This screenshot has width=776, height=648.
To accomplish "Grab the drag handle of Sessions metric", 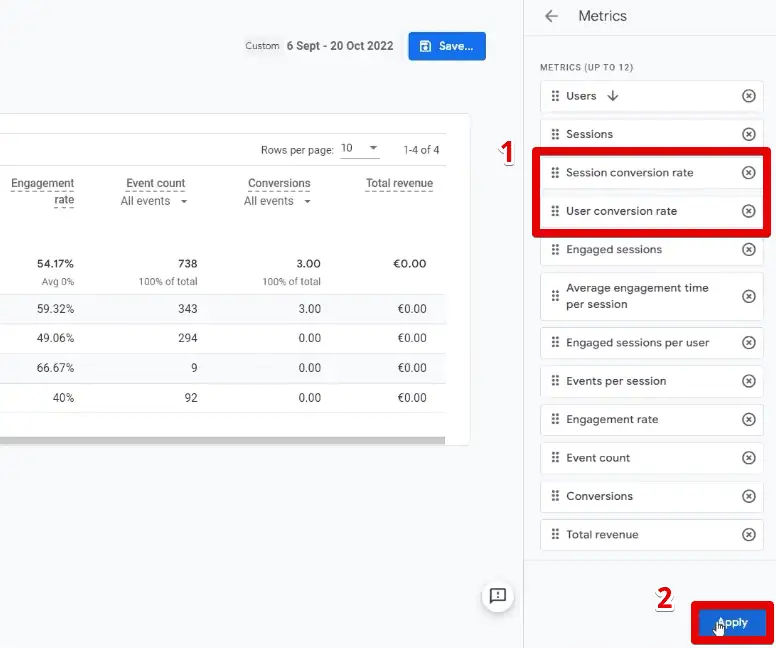I will click(555, 134).
